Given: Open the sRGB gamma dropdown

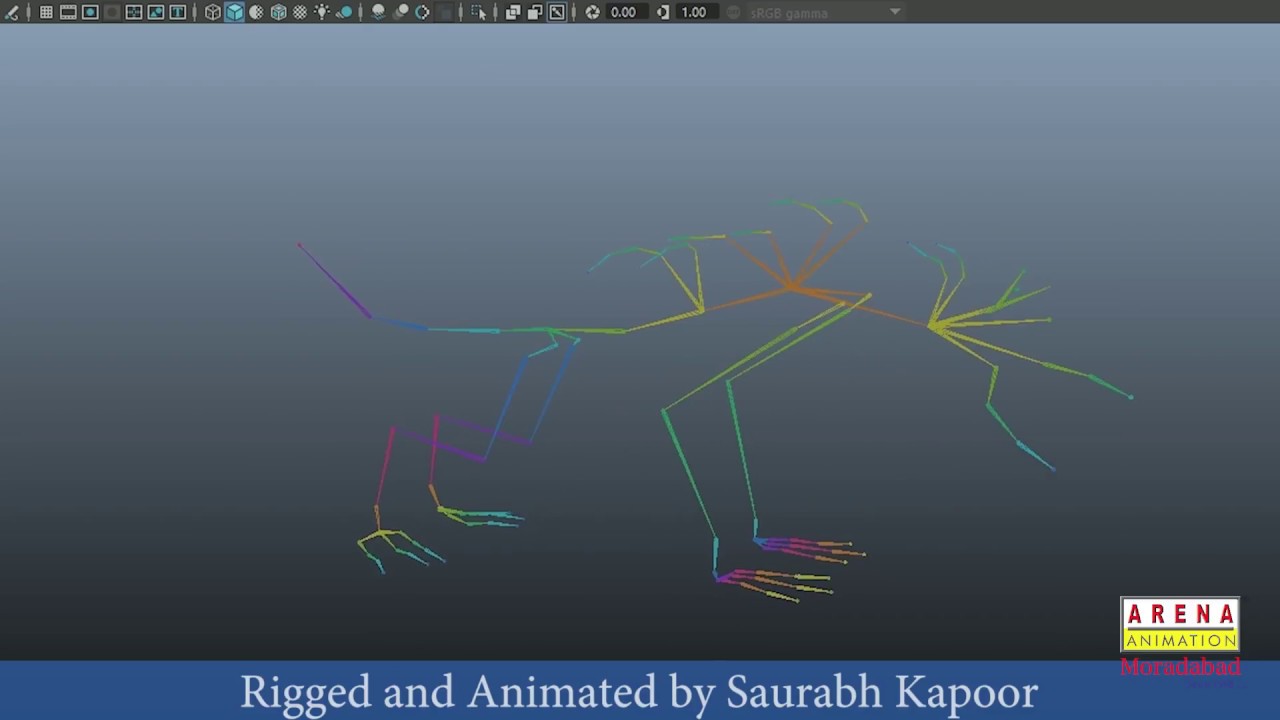Looking at the screenshot, I should click(x=826, y=12).
